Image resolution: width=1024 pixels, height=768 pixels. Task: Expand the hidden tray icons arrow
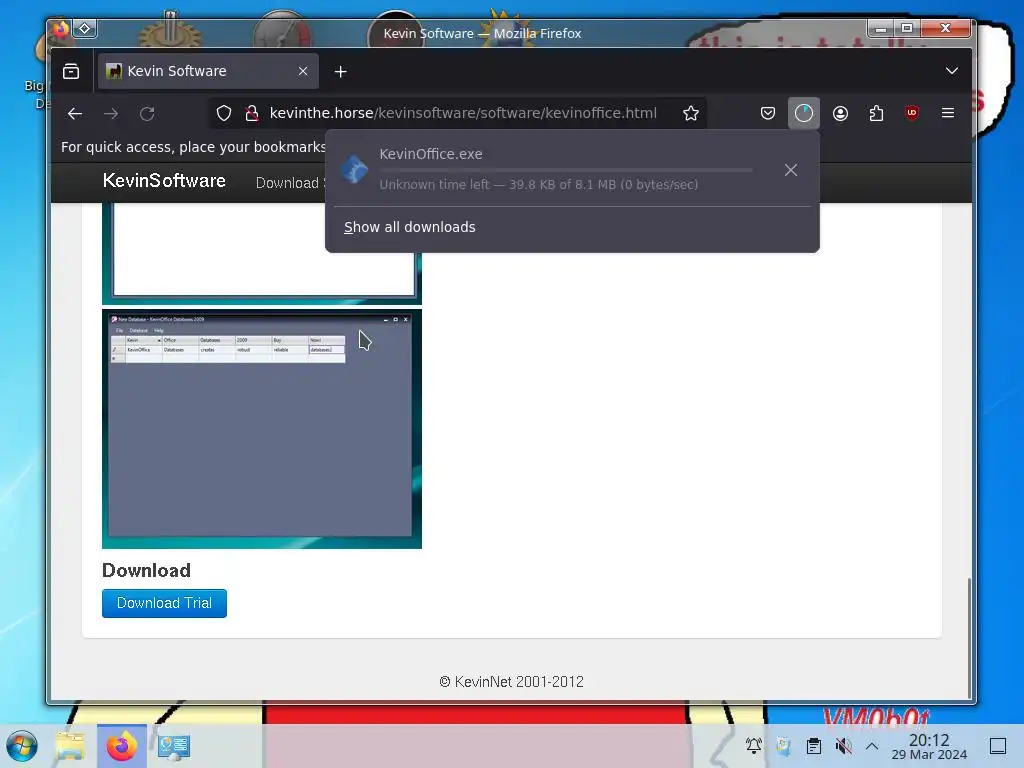872,746
